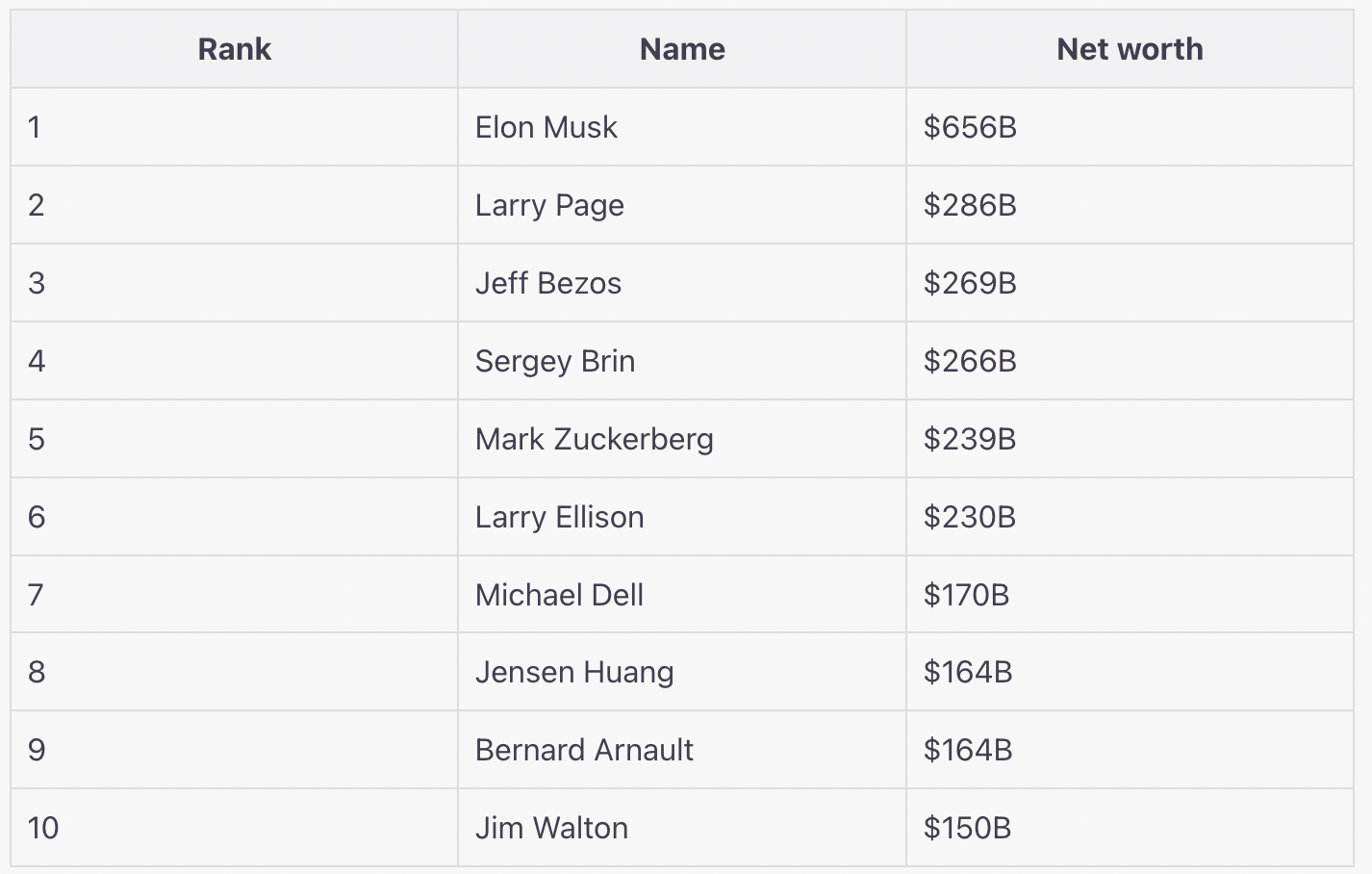
Task: Click the Larry Ellison name cell
Action: point(559,517)
